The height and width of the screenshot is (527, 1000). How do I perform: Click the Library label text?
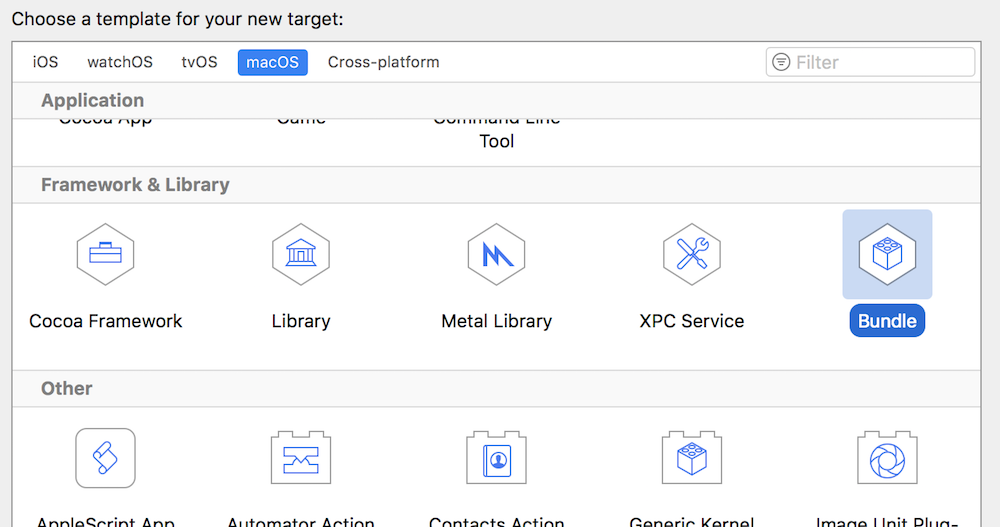tap(300, 321)
